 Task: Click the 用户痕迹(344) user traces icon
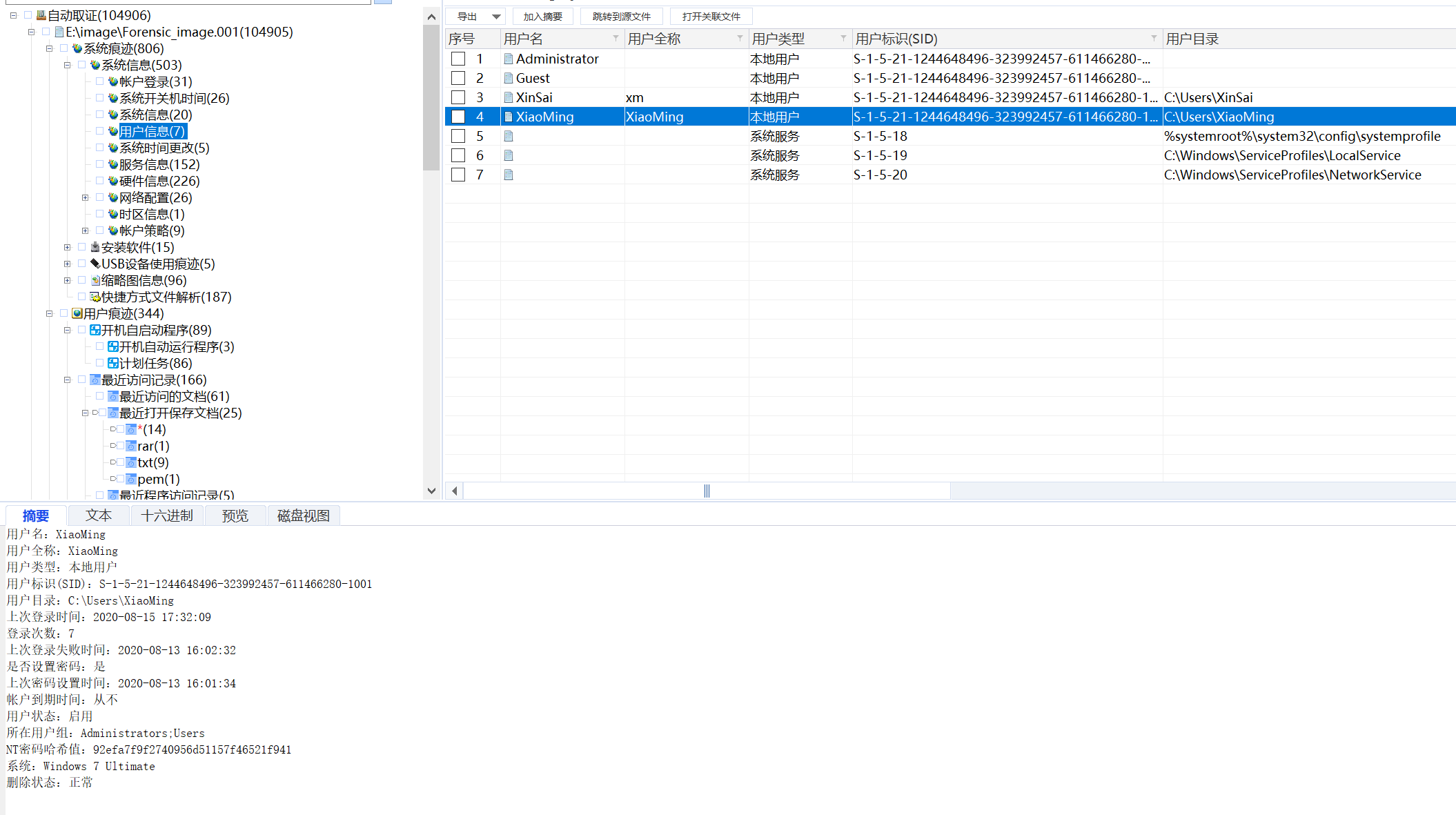[77, 313]
